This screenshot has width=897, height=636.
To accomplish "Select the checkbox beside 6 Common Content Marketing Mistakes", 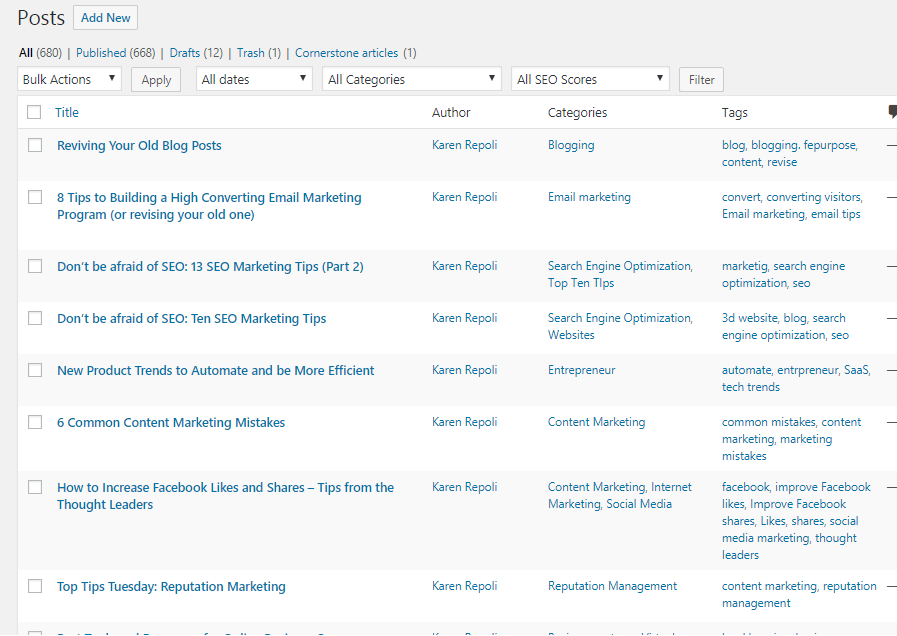I will coord(35,421).
